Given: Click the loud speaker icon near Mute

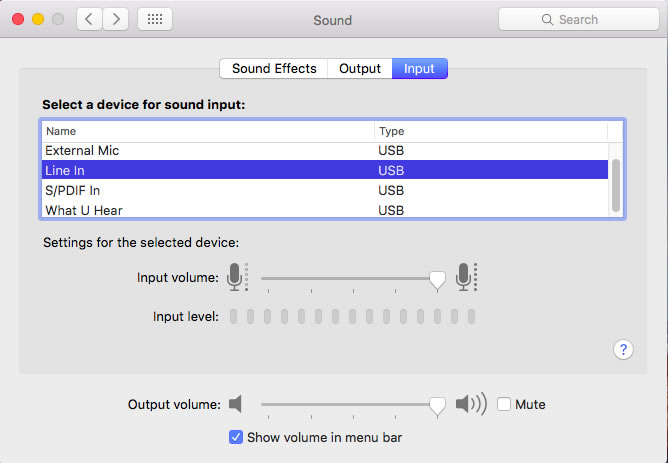Looking at the screenshot, I should click(471, 404).
